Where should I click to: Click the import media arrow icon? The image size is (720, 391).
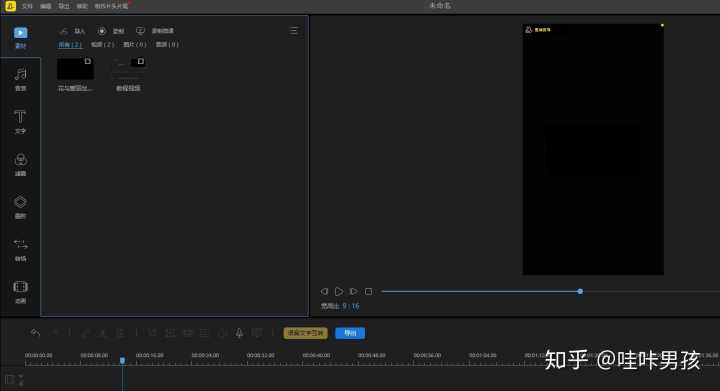pos(64,31)
